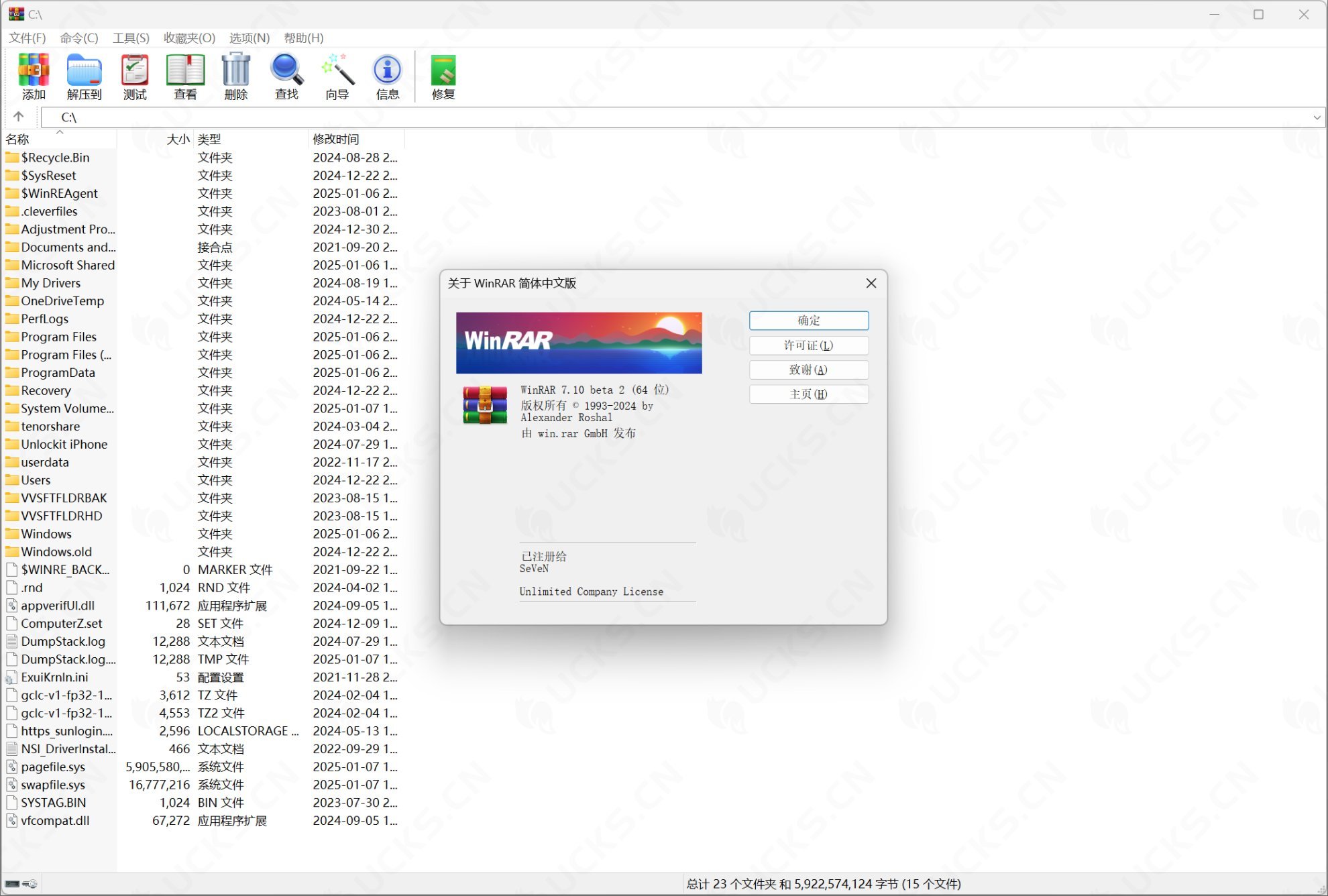Select the .rnd file name
1328x896 pixels.
coord(32,587)
